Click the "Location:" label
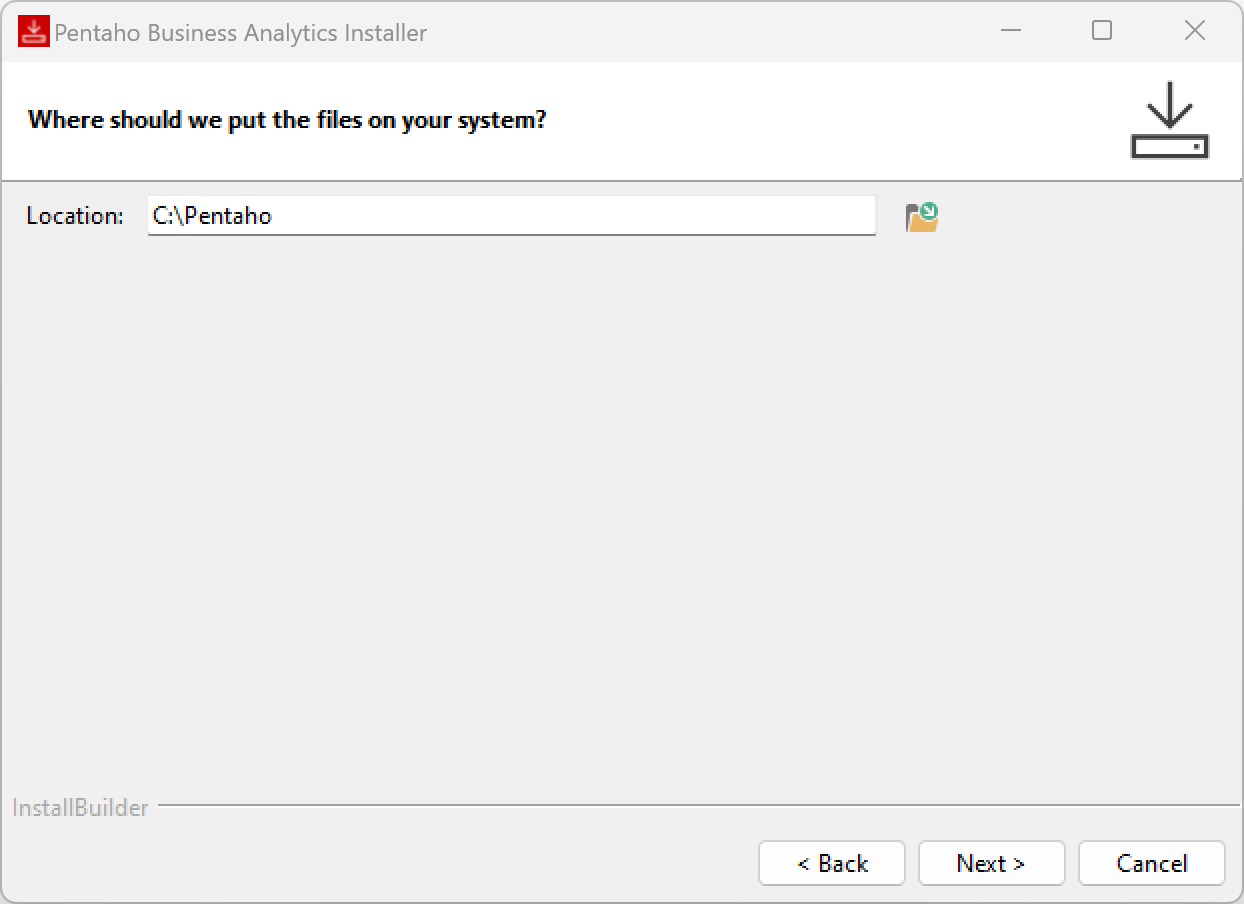This screenshot has height=904, width=1244. (x=75, y=216)
